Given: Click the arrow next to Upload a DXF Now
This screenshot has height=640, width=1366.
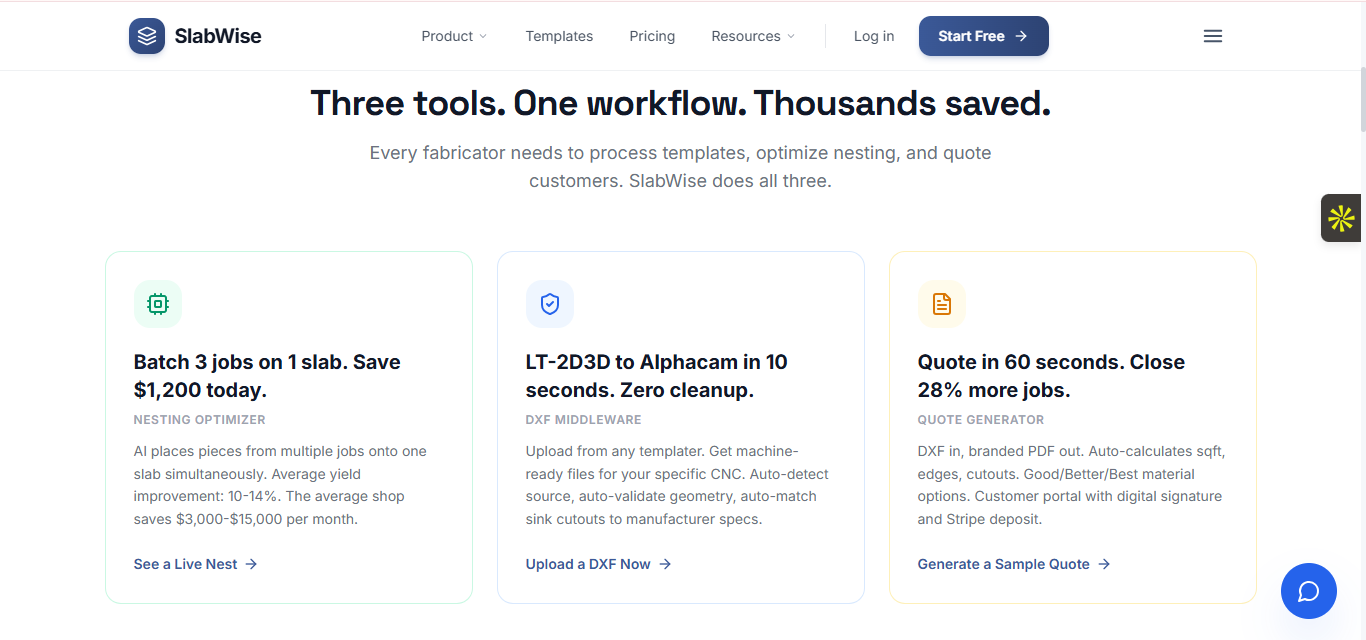Looking at the screenshot, I should [x=667, y=564].
